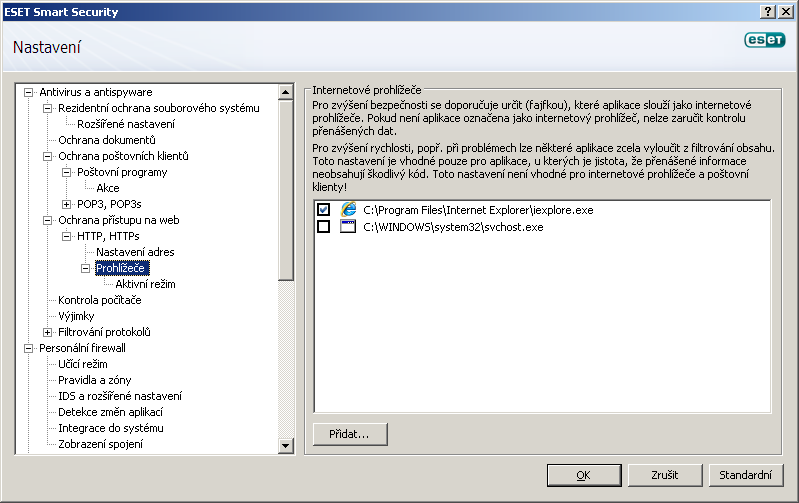Open Aktivní režim tree item
This screenshot has height=503, width=799.
coord(145,284)
